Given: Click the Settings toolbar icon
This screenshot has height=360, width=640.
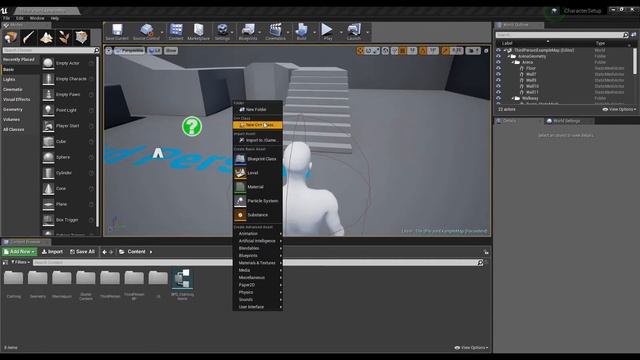Looking at the screenshot, I should click(222, 31).
